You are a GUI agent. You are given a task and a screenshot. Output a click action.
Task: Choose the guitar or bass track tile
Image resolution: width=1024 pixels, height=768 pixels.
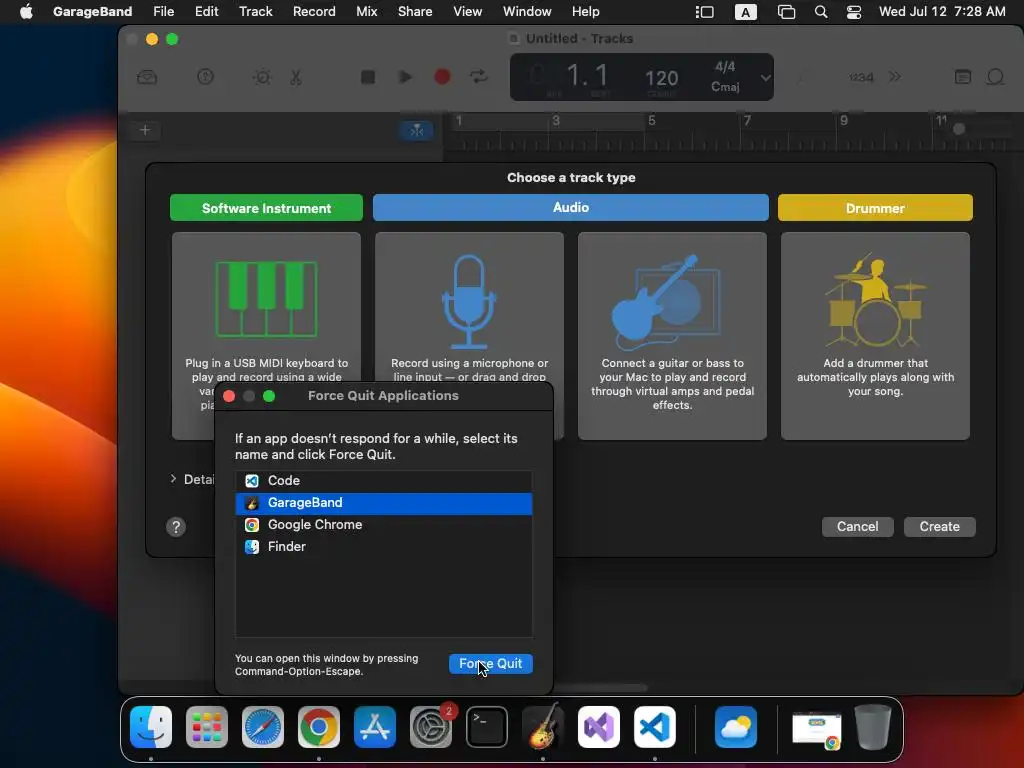coord(672,336)
